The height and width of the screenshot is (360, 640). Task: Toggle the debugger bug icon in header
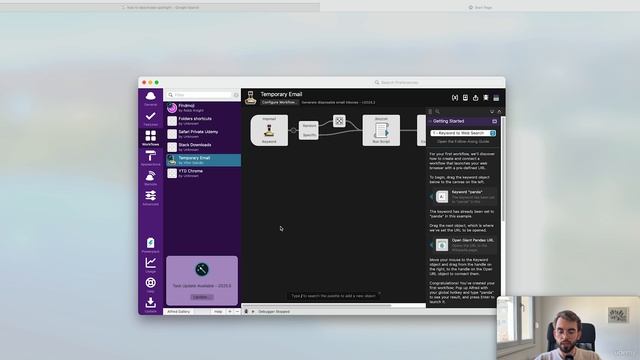point(486,98)
